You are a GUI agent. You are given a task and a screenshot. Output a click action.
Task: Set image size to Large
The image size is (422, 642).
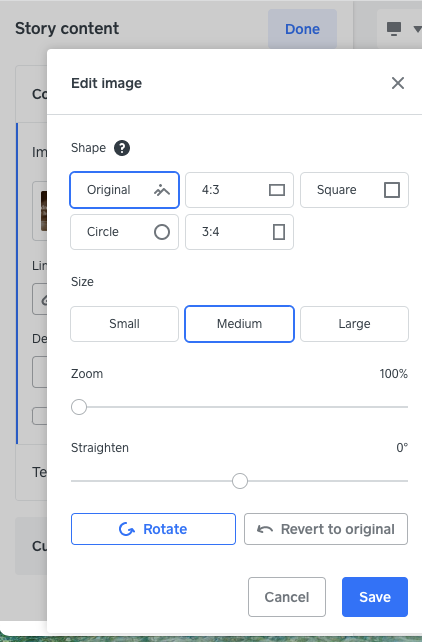click(354, 324)
